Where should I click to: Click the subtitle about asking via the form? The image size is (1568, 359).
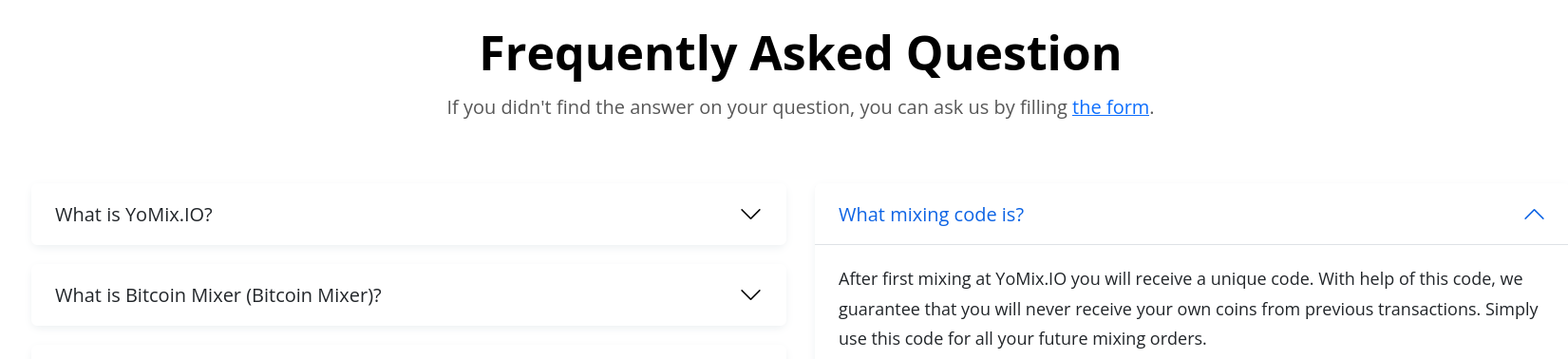tap(801, 107)
